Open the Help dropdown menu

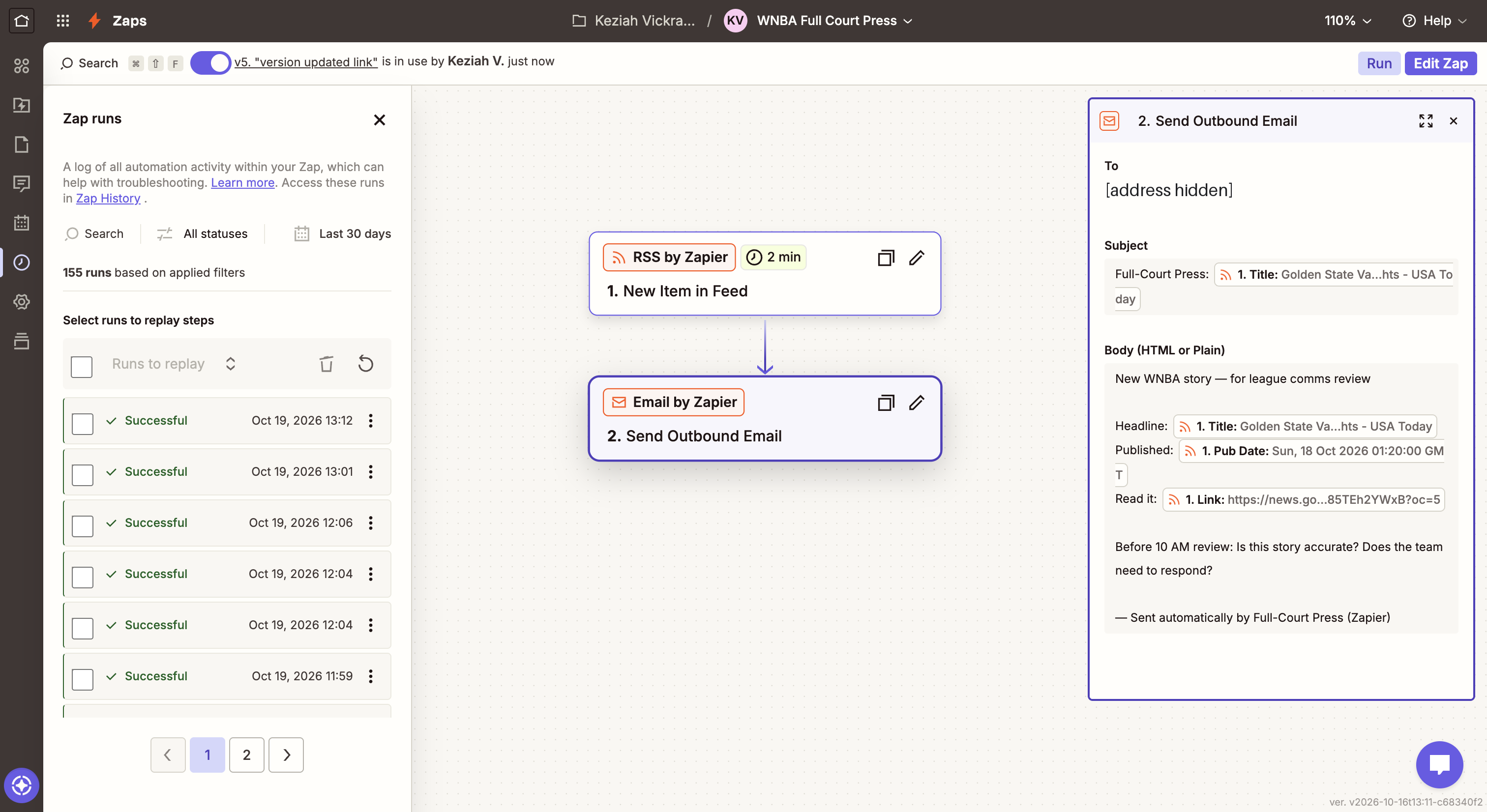point(1434,21)
